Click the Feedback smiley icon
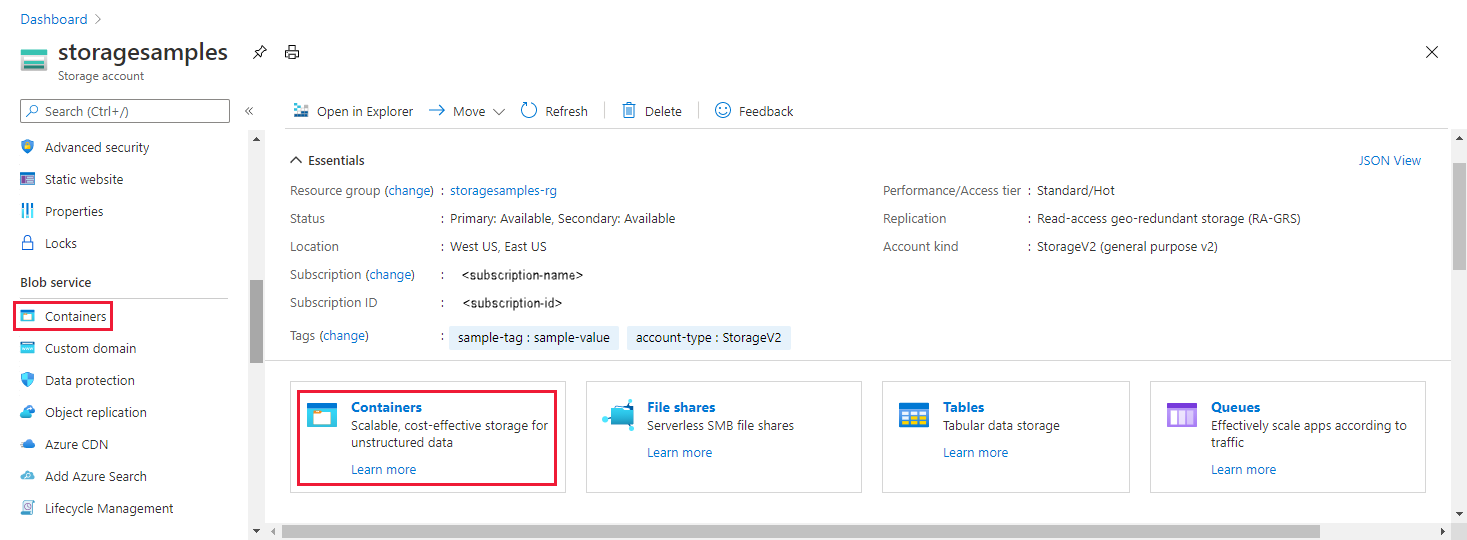 pos(723,110)
